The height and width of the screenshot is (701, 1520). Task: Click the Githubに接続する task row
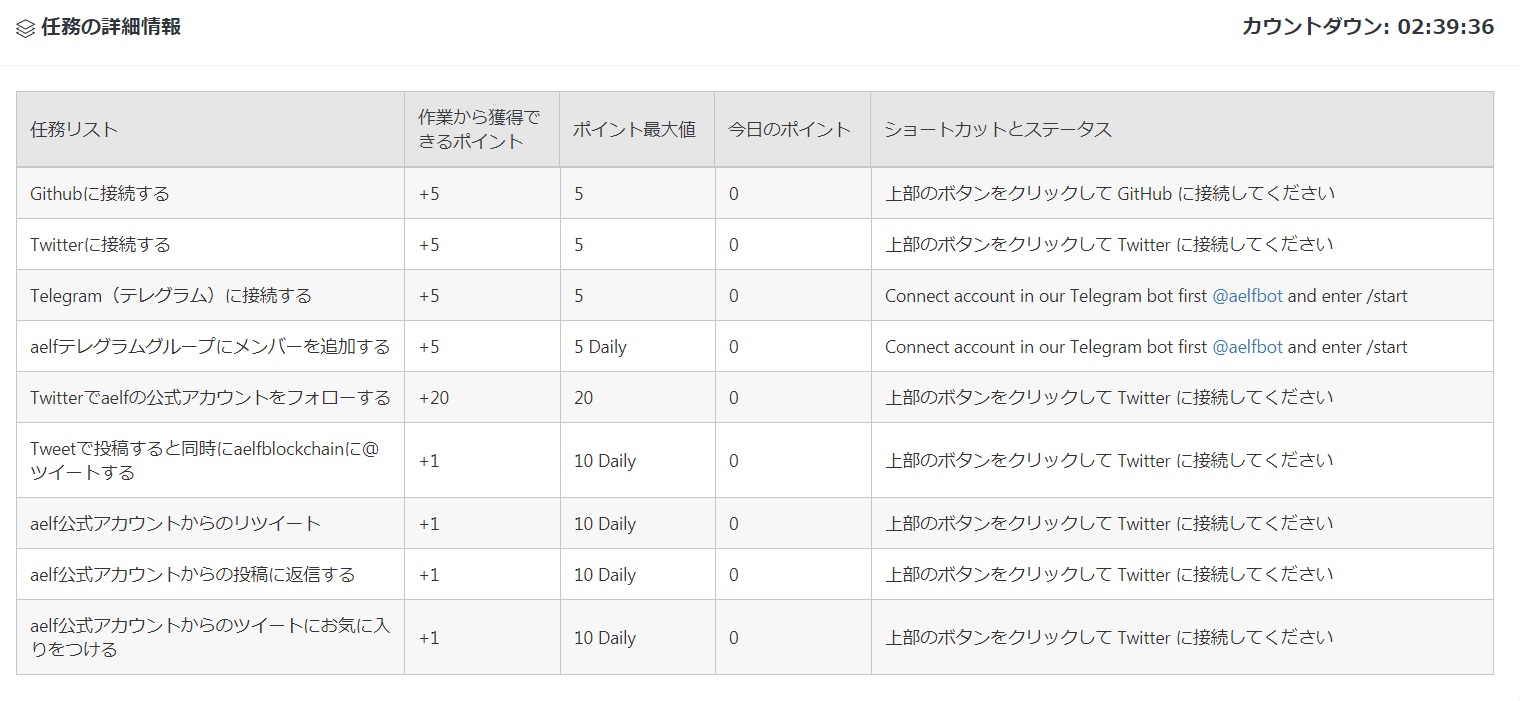(x=100, y=194)
